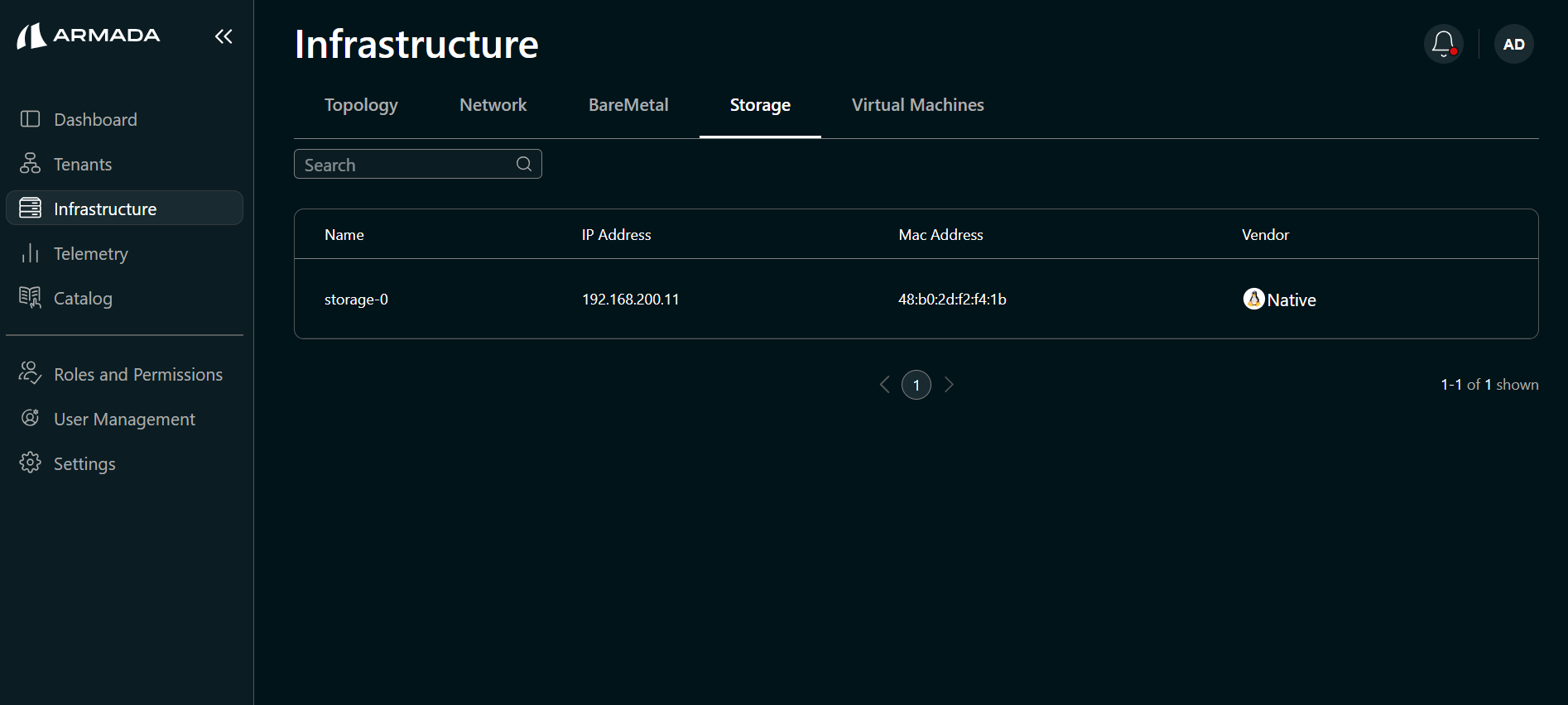Image resolution: width=1568 pixels, height=705 pixels.
Task: Click the Vendor column header
Action: (1265, 235)
